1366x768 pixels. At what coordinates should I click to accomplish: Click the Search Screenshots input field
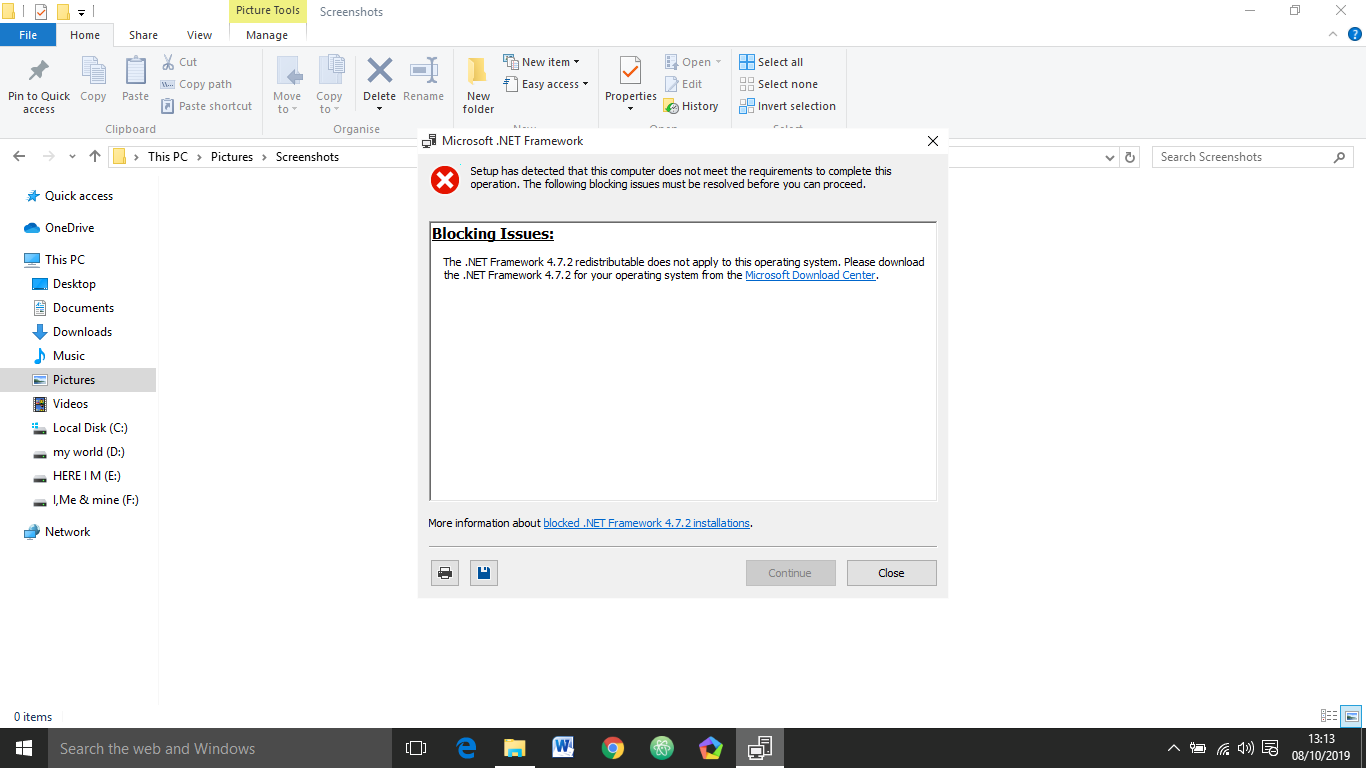[x=1253, y=157]
